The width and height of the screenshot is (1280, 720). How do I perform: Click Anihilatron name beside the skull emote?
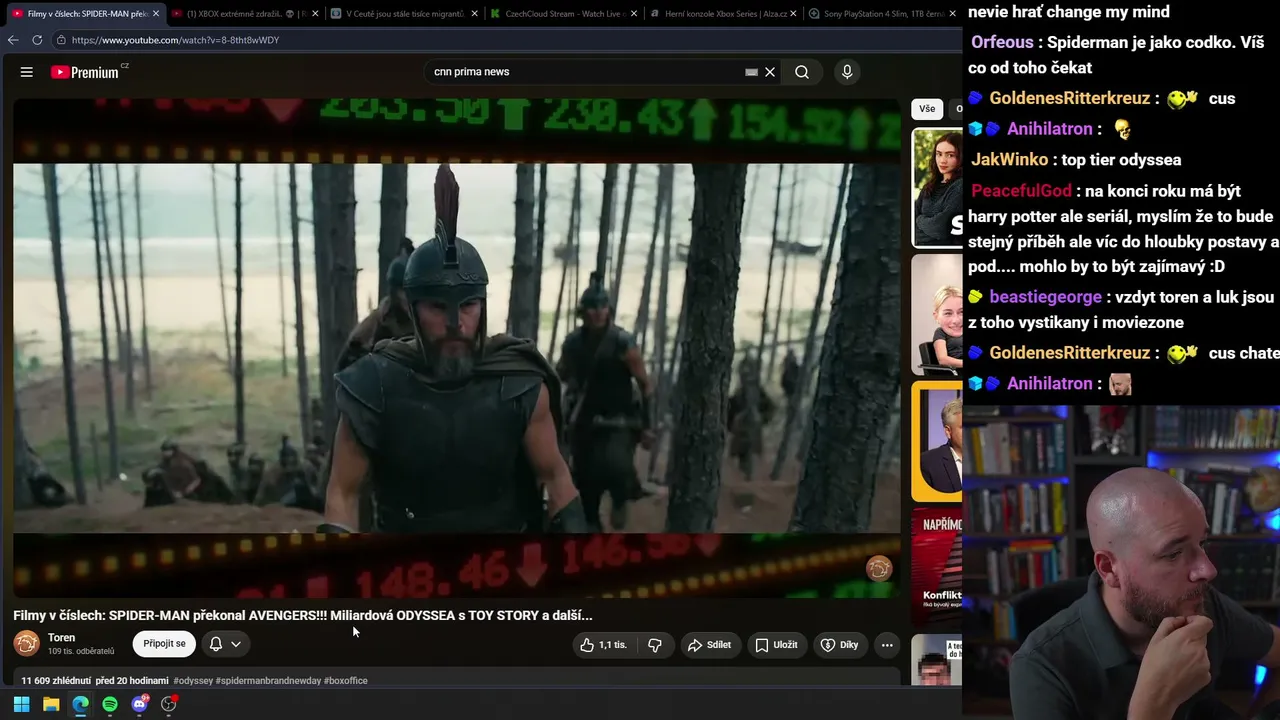(1050, 129)
